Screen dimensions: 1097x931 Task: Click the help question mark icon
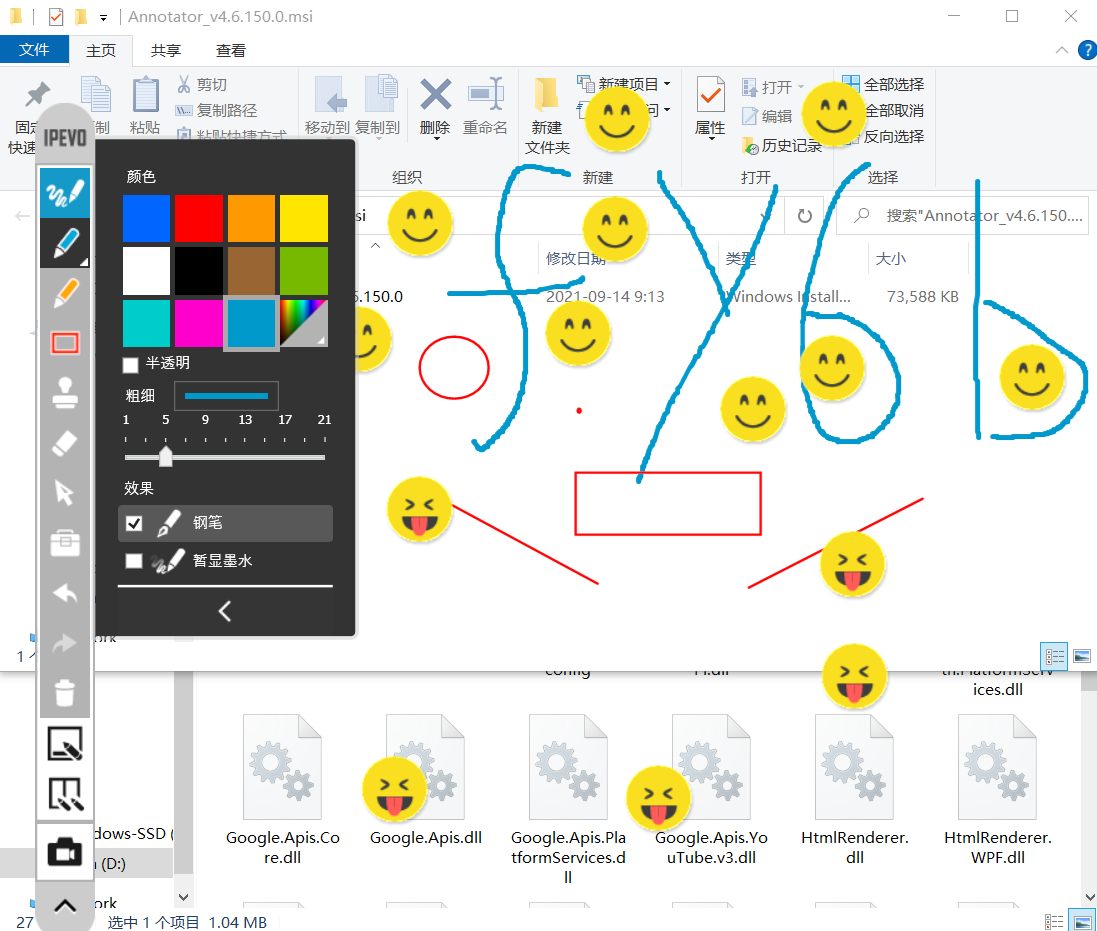point(1087,50)
